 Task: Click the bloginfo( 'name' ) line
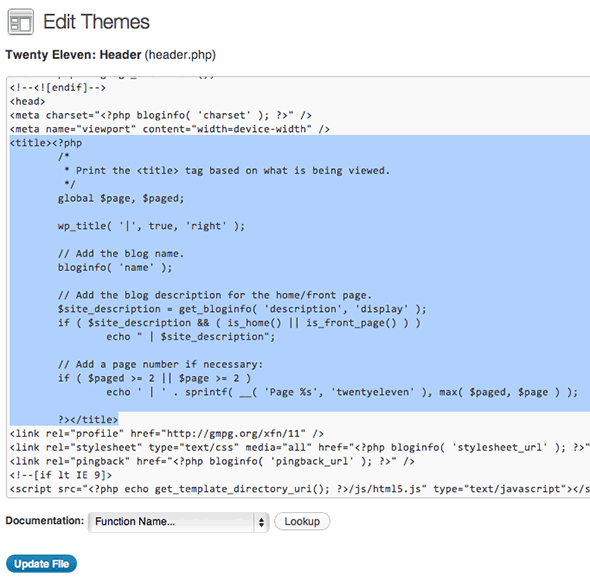[x=115, y=268]
